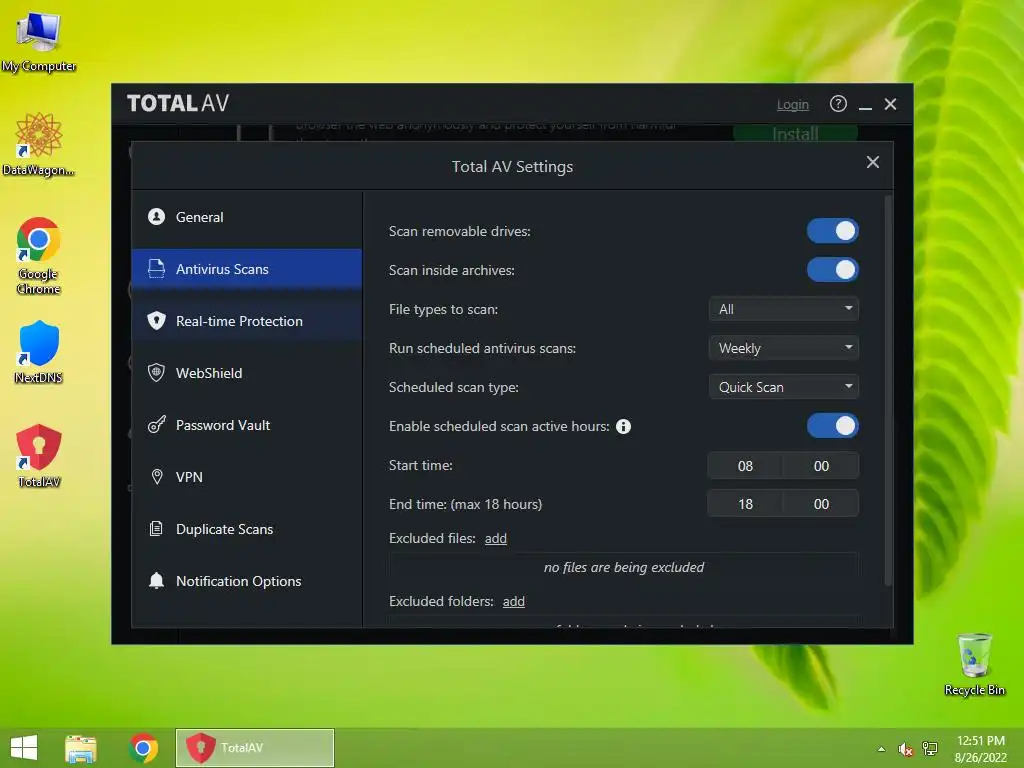This screenshot has height=768, width=1024.
Task: Click the Google Chrome desktop shortcut
Action: (39, 256)
